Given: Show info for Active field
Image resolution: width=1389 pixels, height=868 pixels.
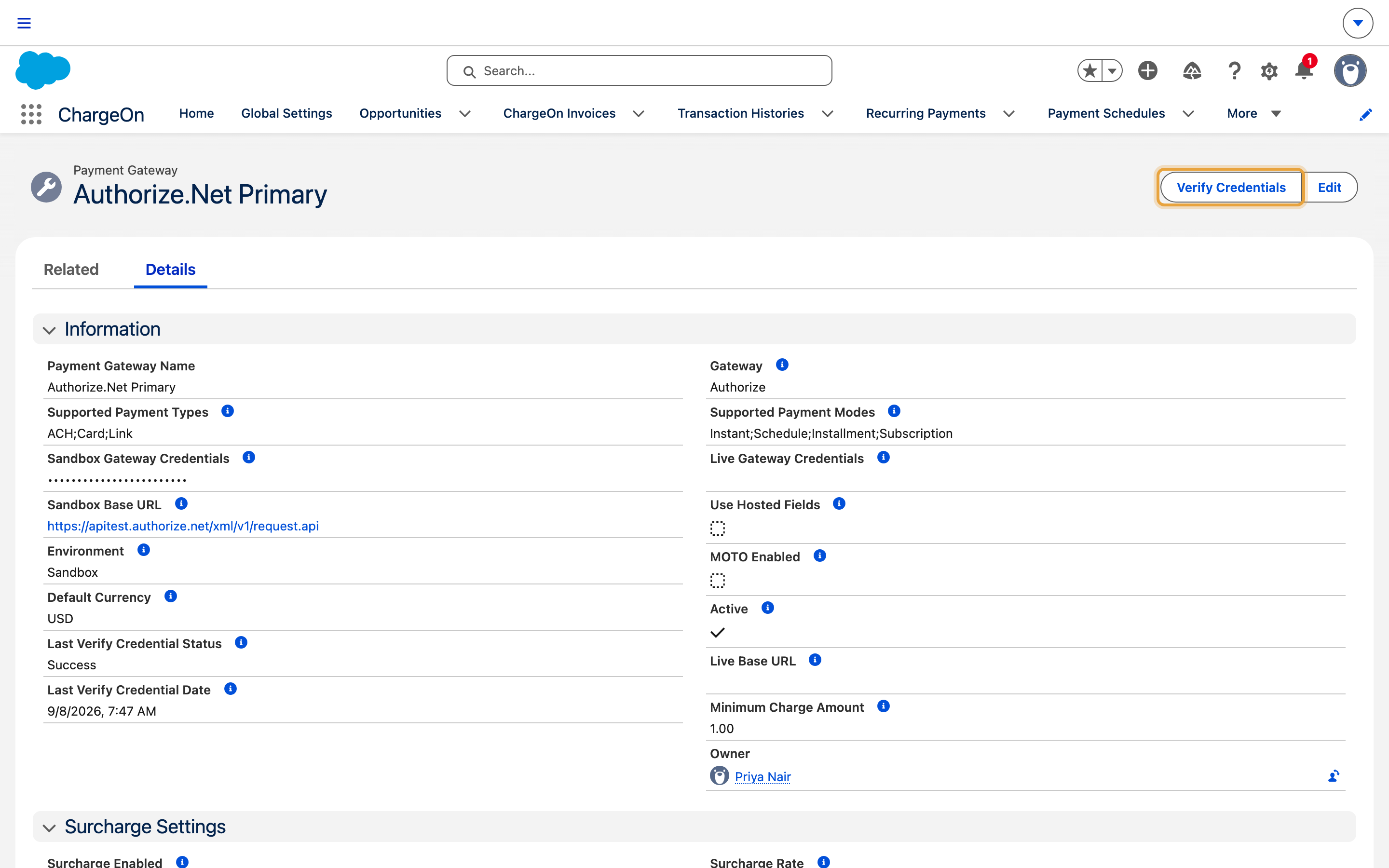Looking at the screenshot, I should pyautogui.click(x=767, y=608).
